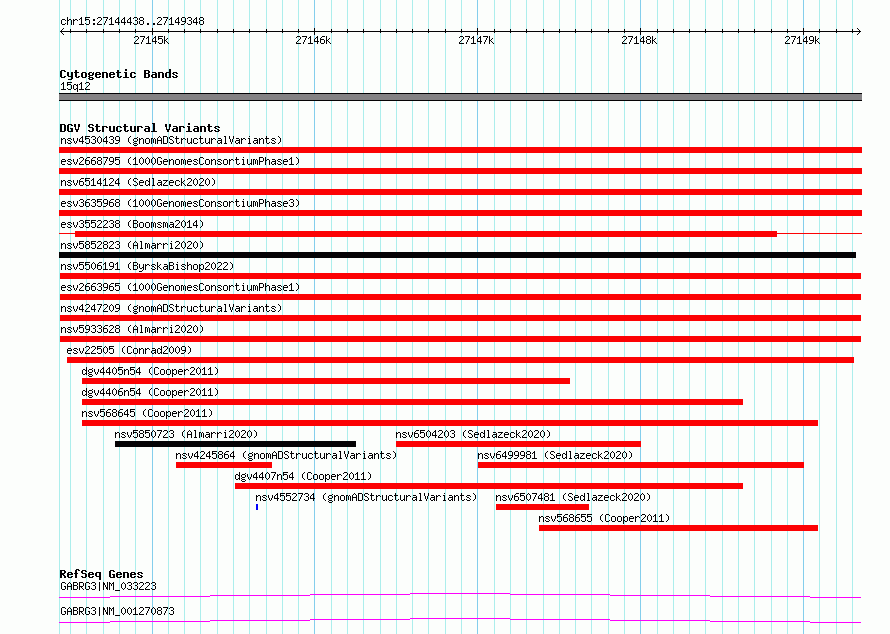Click the left arrowhead of the ruler
The image size is (890, 634).
pyautogui.click(x=63, y=32)
